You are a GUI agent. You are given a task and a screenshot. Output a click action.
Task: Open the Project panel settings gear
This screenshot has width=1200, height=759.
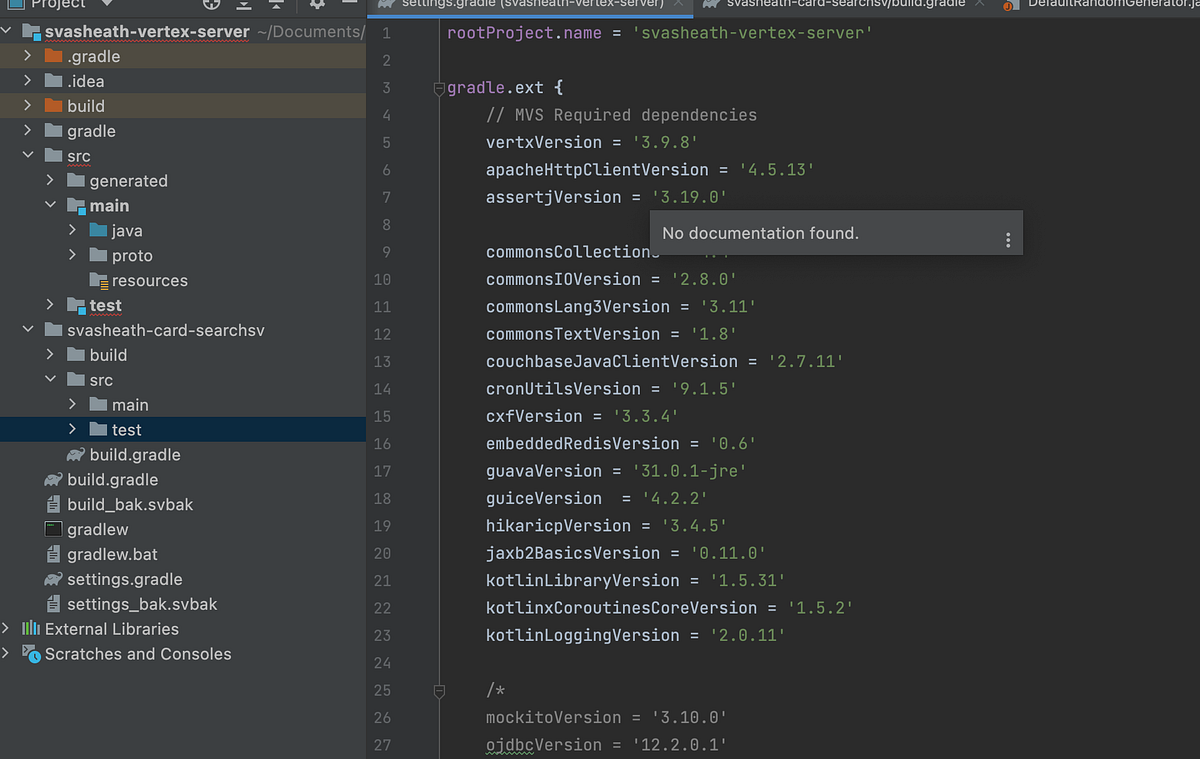pyautogui.click(x=317, y=6)
